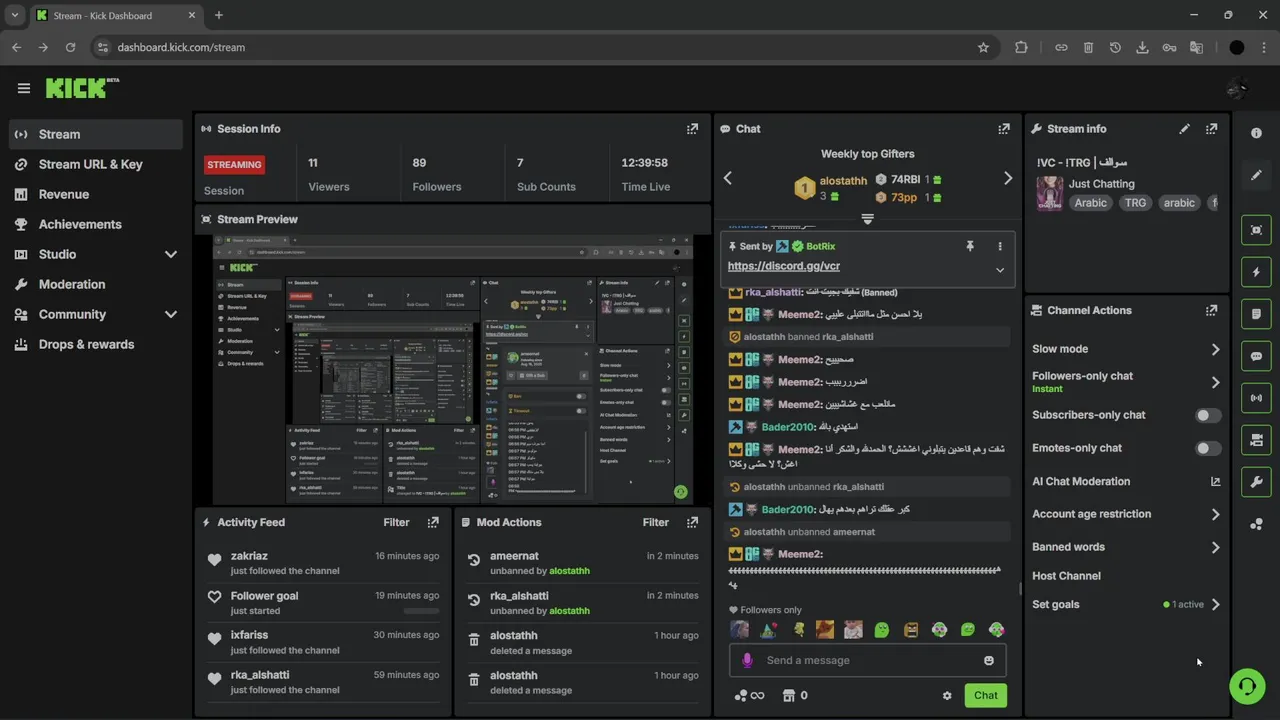Viewport: 1280px width, 720px height.
Task: Open Moderation in sidebar
Action: pos(96,284)
